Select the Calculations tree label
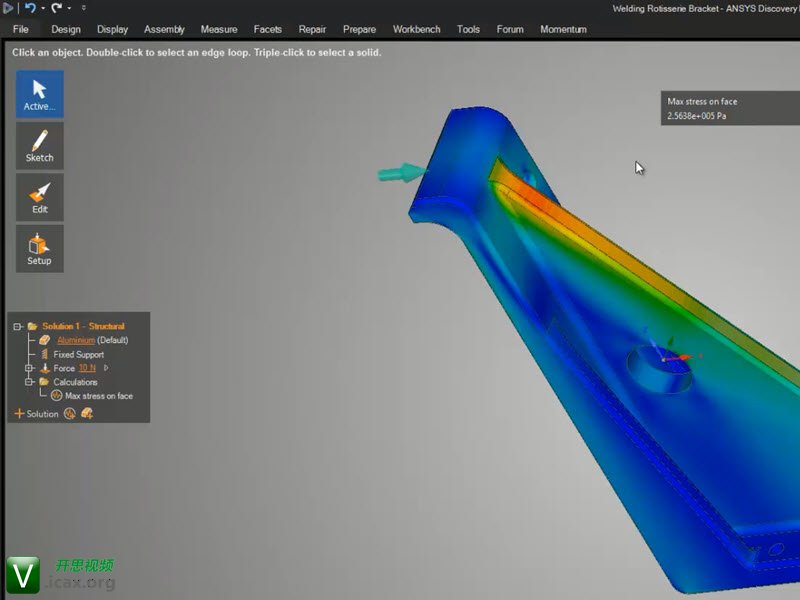 pos(75,382)
